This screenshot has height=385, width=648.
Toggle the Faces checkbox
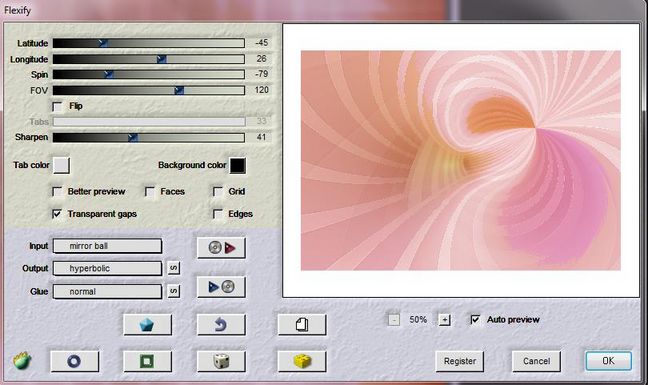coord(150,192)
